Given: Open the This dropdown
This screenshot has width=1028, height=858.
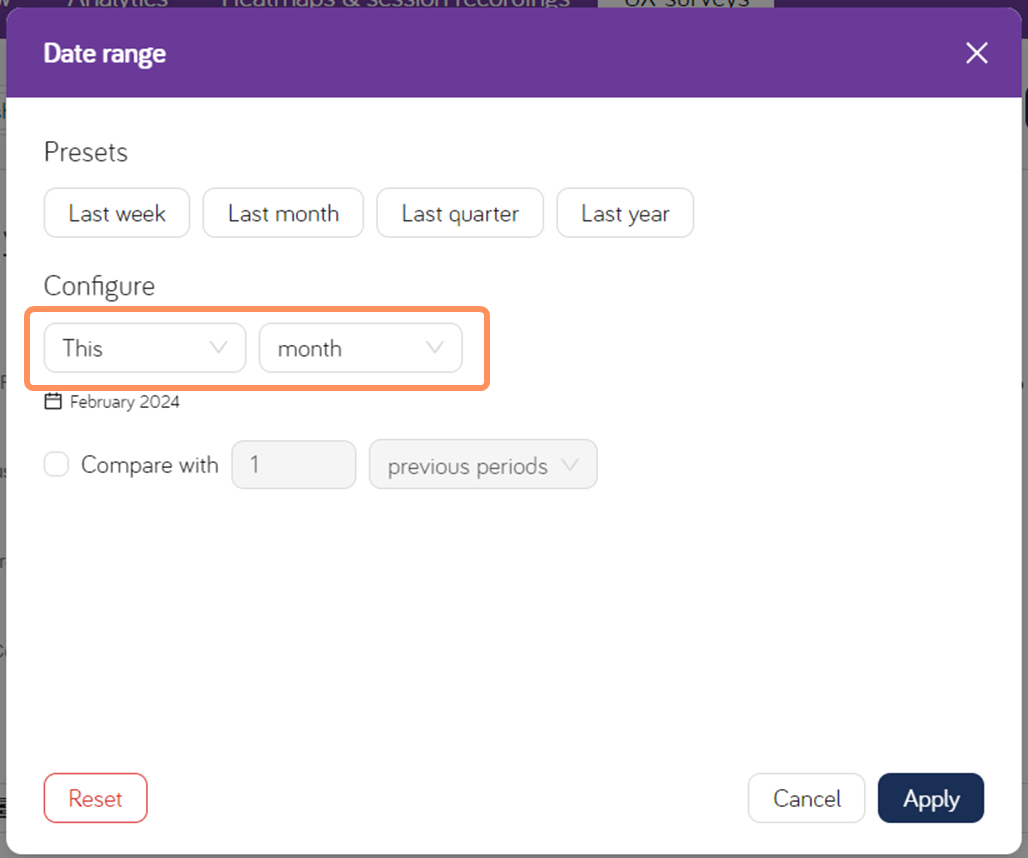Looking at the screenshot, I should pyautogui.click(x=143, y=348).
